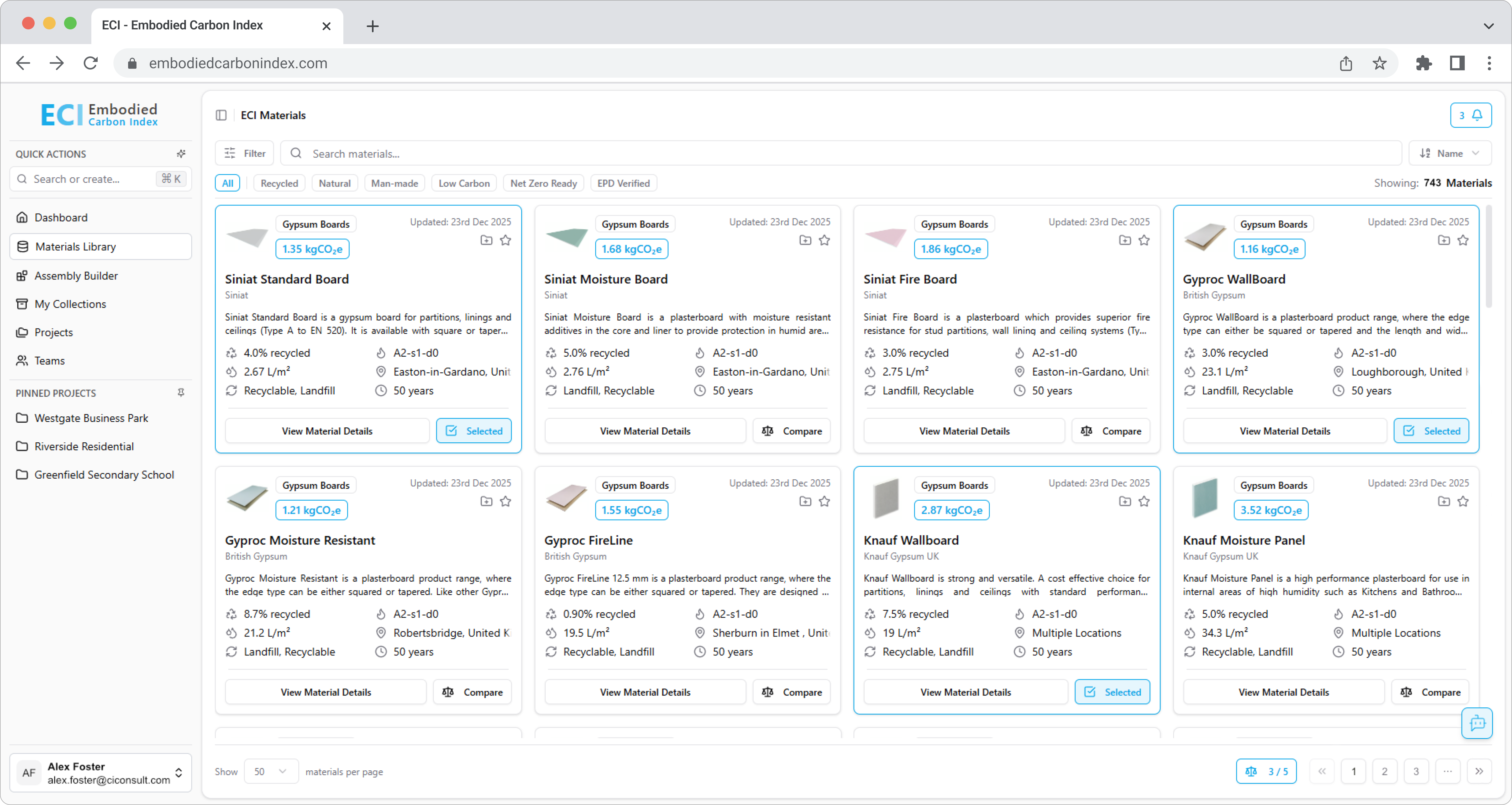The height and width of the screenshot is (805, 1512).
Task: Reload the page in the browser
Action: (90, 63)
